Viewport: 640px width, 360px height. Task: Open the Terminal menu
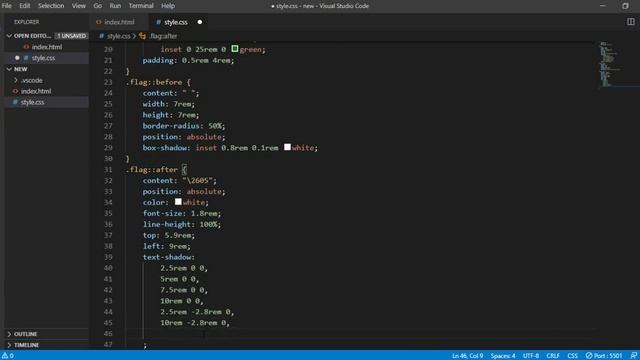(x=141, y=6)
